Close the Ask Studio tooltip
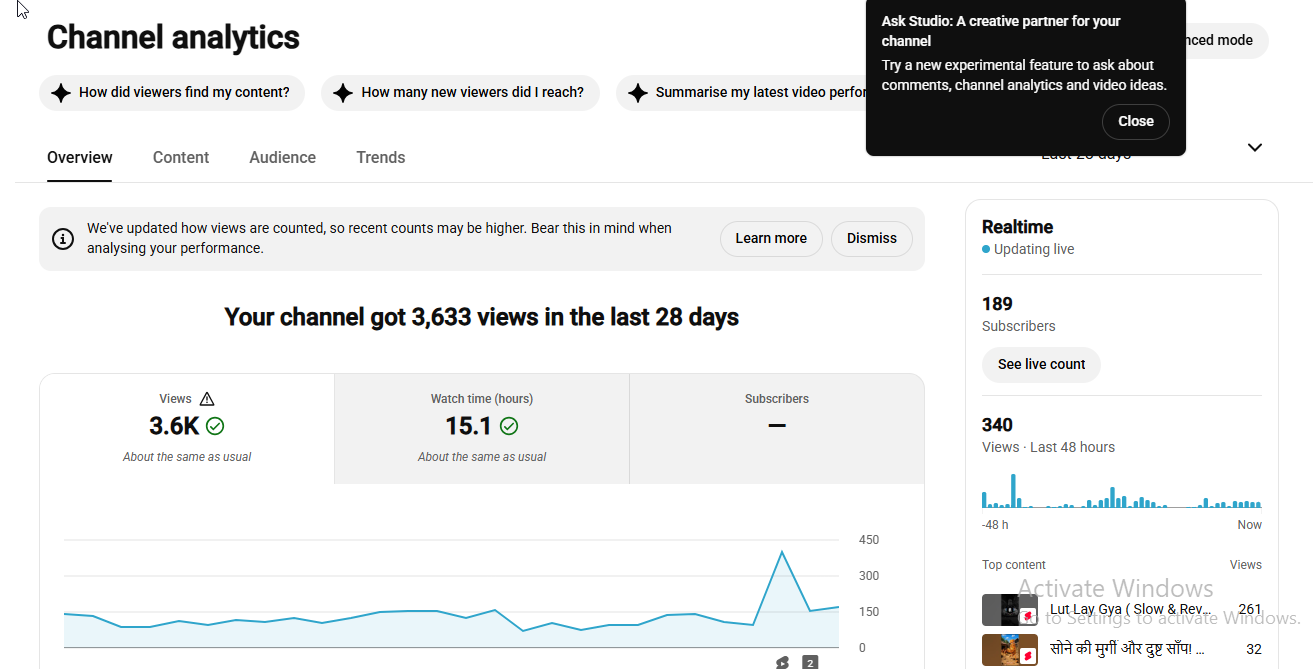 click(1136, 122)
